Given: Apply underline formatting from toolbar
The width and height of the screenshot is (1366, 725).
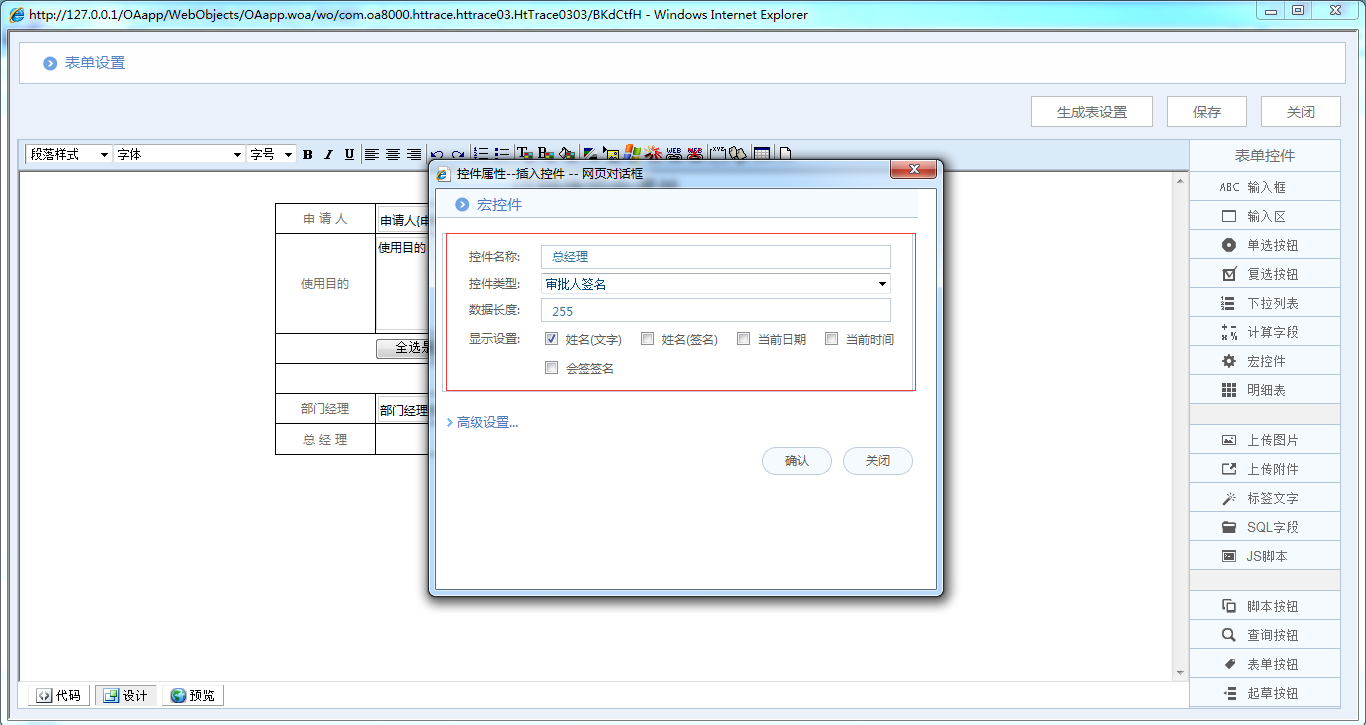Looking at the screenshot, I should tap(349, 154).
